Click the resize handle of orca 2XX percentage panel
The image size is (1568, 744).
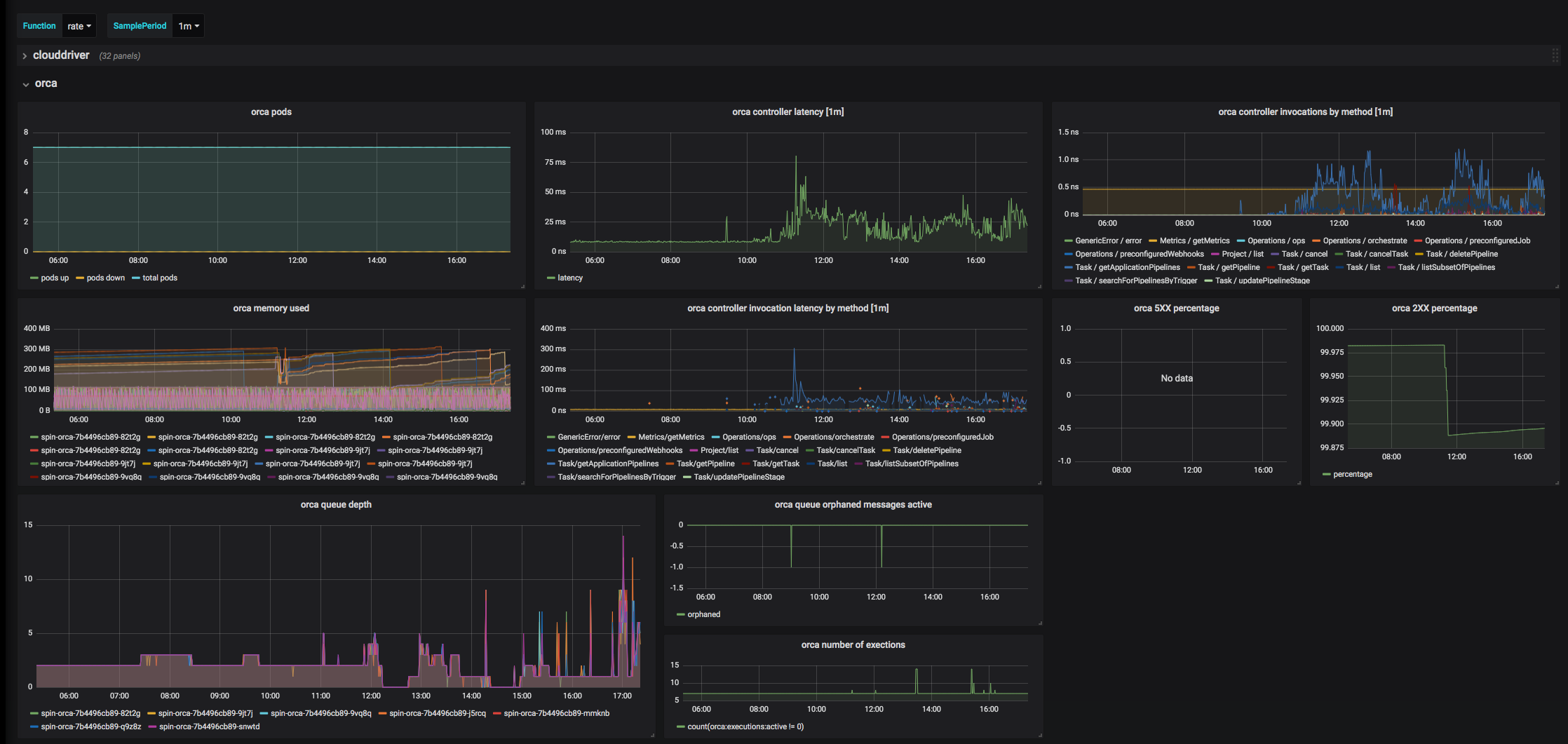click(1557, 482)
